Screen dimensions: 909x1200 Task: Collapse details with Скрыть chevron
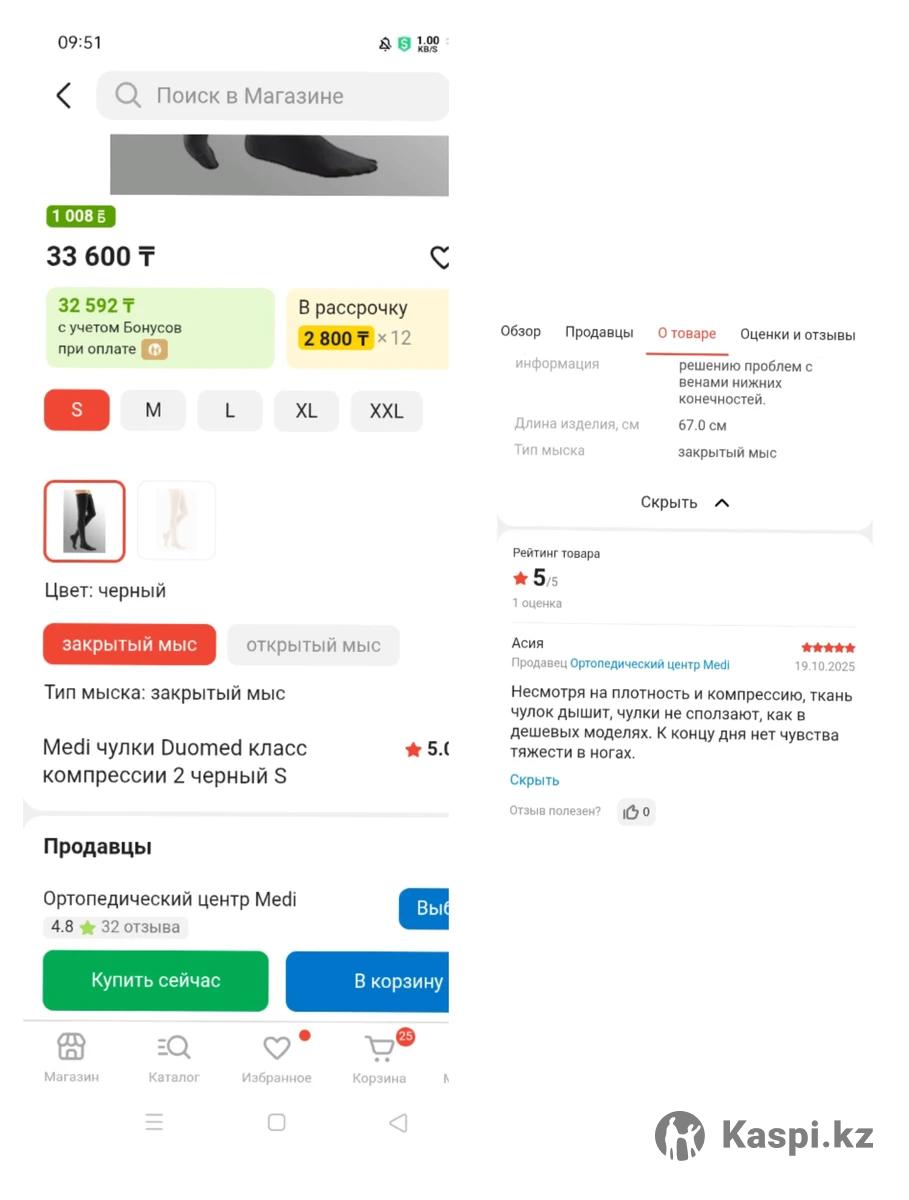[x=686, y=503]
